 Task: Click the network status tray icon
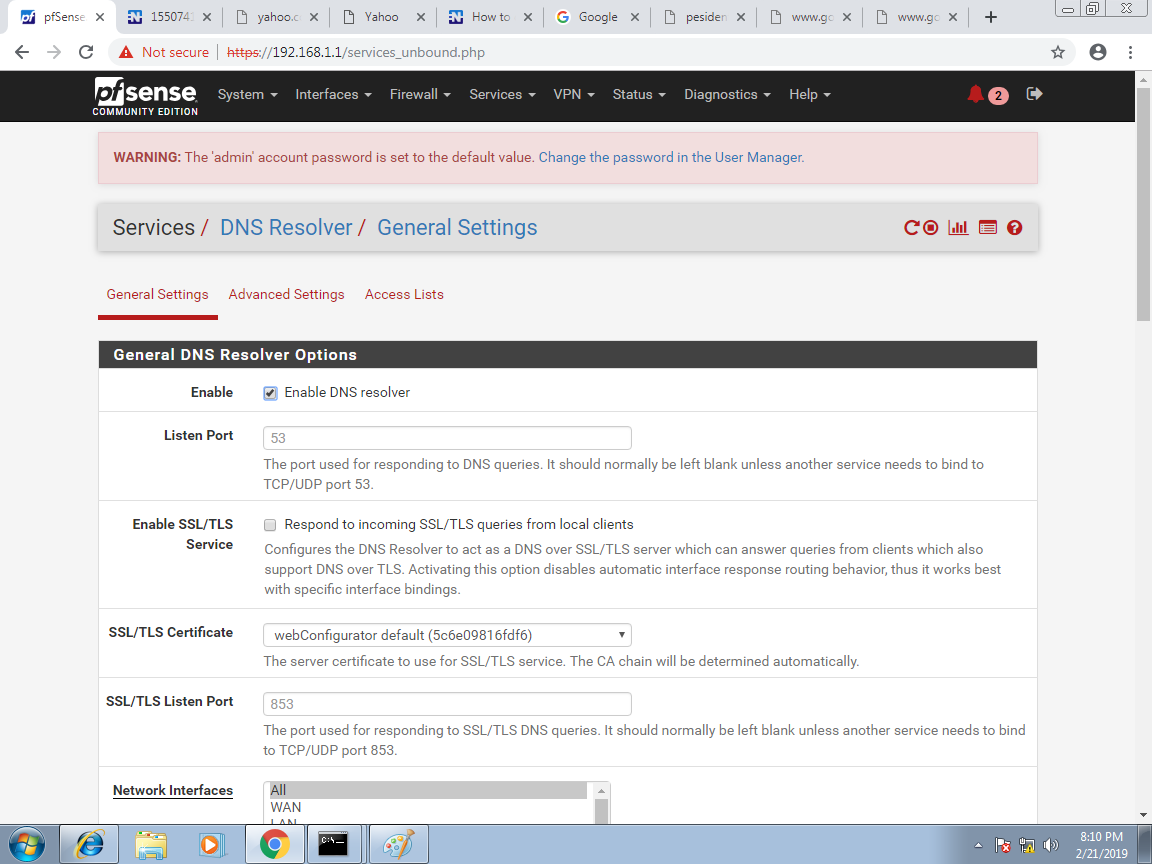pos(1026,846)
